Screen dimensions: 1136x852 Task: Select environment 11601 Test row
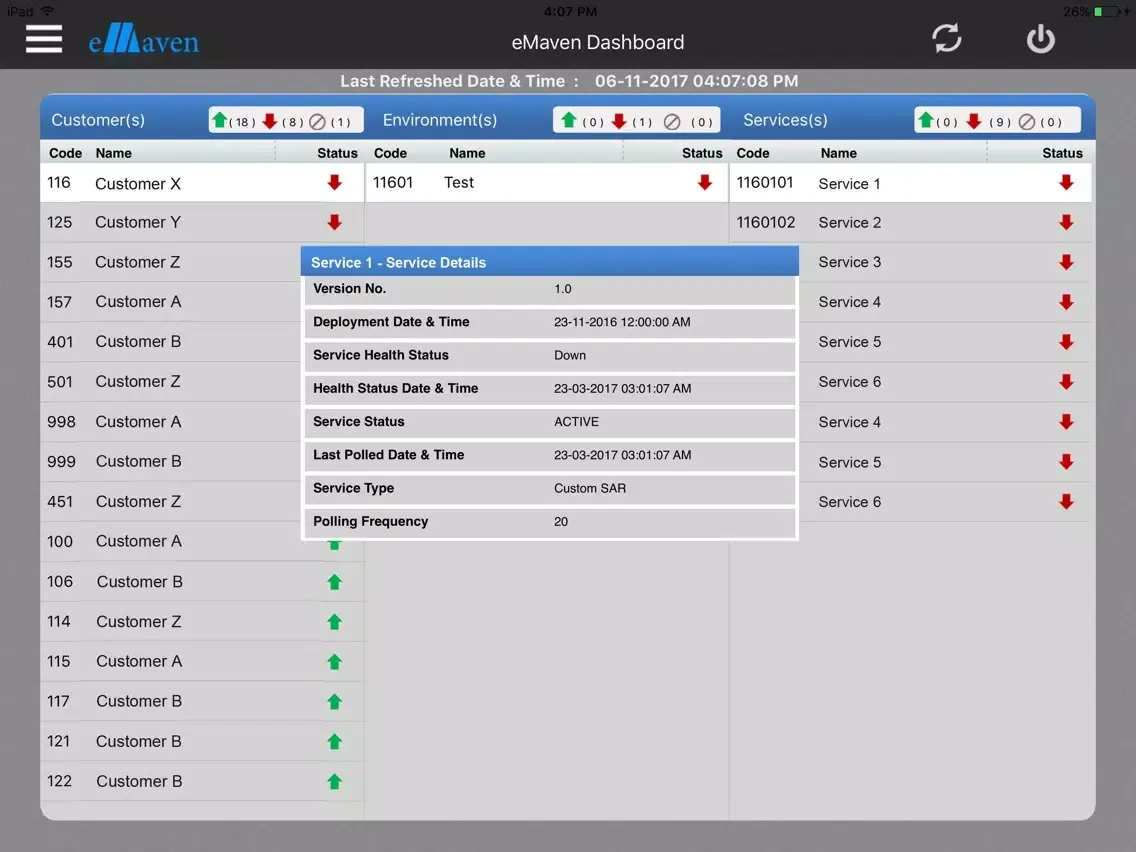(547, 183)
